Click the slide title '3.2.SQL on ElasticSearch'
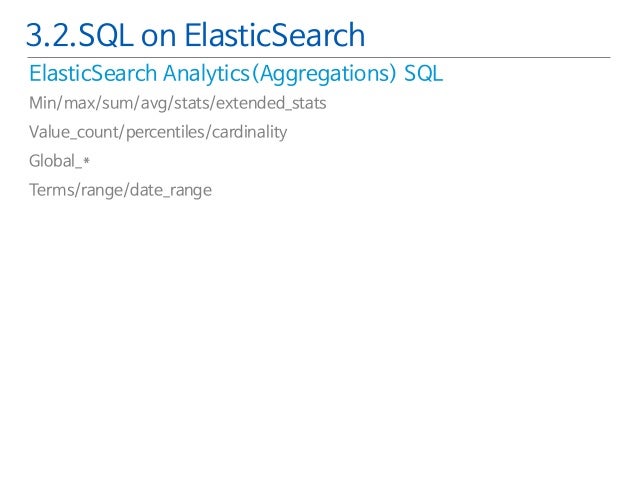The width and height of the screenshot is (638, 479). pos(195,36)
